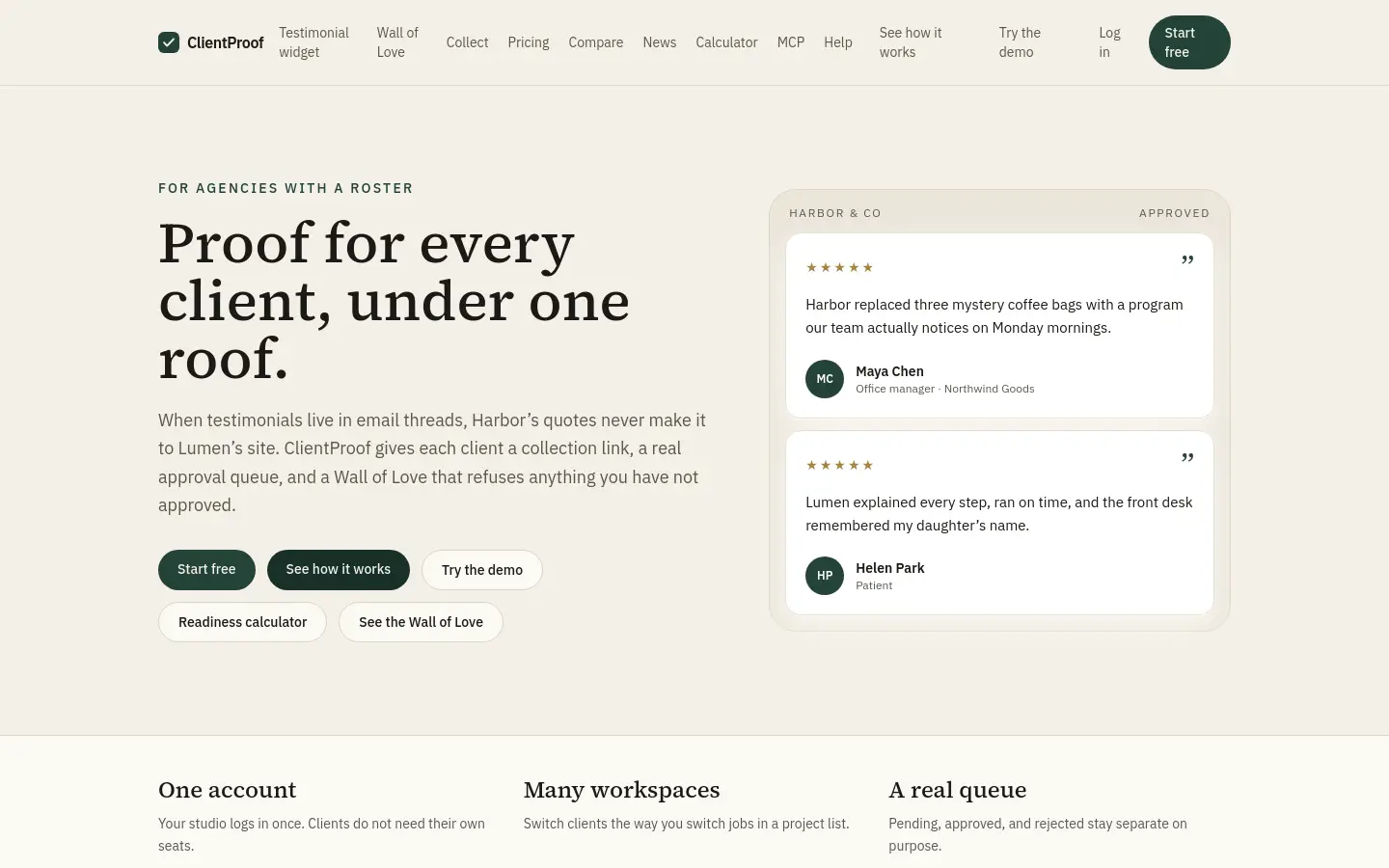The width and height of the screenshot is (1389, 868).
Task: Open the News nav link
Action: [x=660, y=42]
